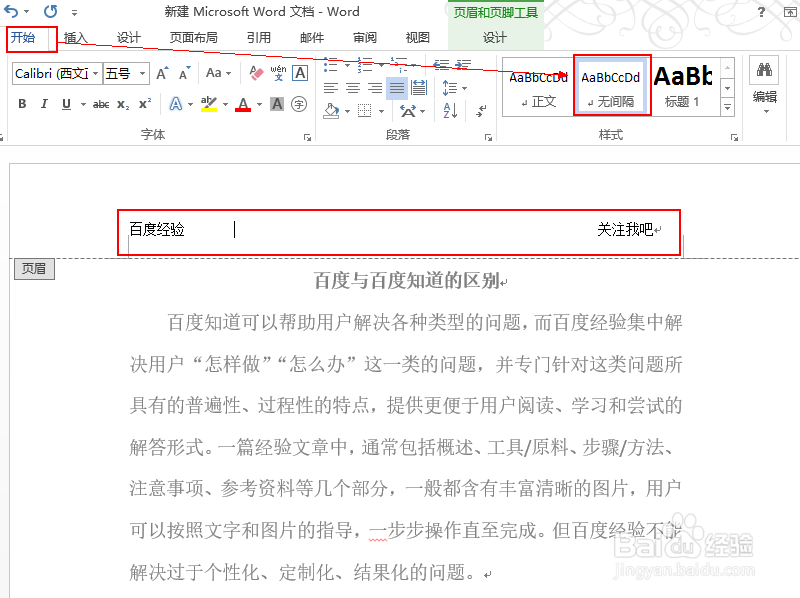Open the 视图 tab
The height and width of the screenshot is (598, 800).
[x=417, y=38]
